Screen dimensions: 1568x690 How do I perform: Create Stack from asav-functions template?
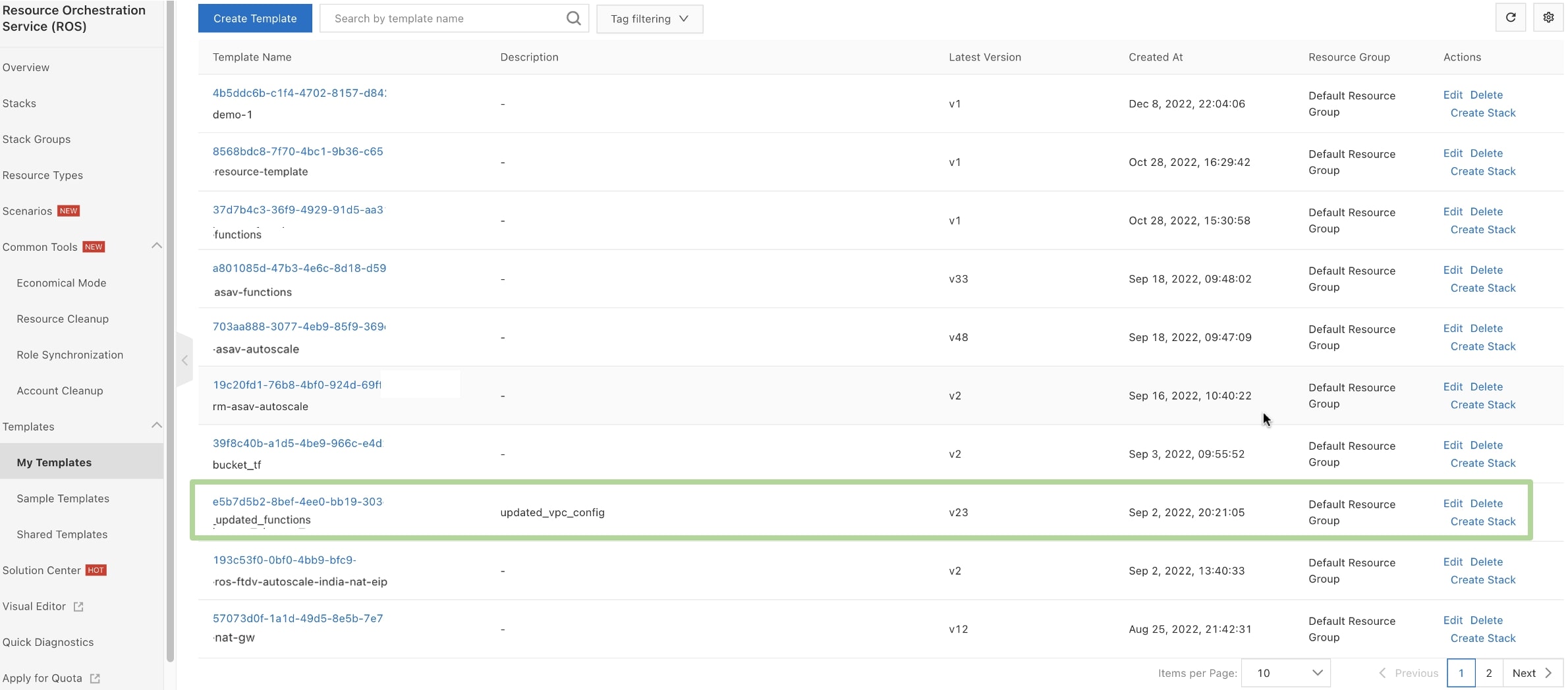(x=1483, y=288)
